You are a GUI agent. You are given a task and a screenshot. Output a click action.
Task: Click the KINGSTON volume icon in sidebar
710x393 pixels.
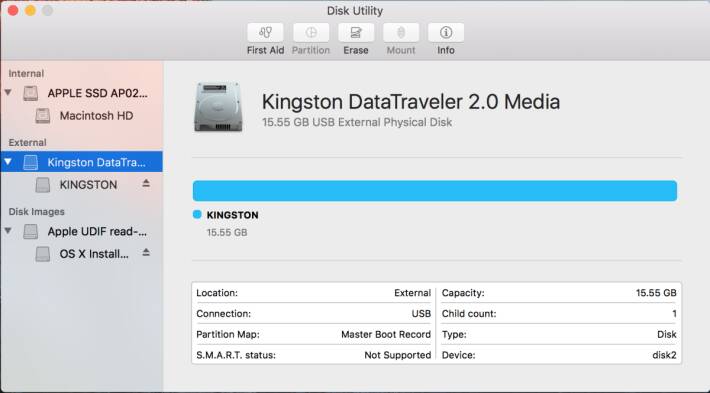[x=43, y=185]
